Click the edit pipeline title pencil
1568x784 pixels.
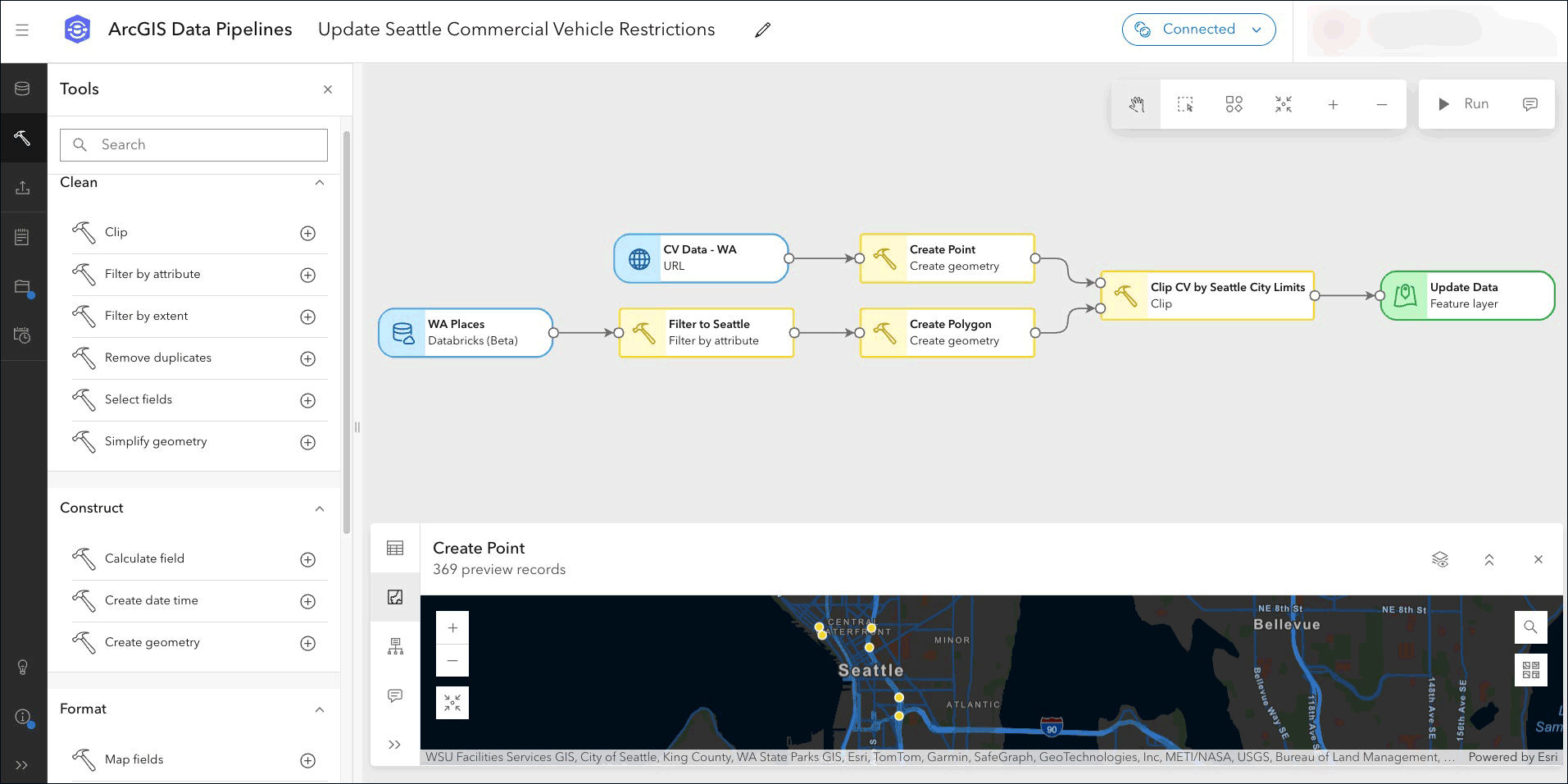click(762, 30)
